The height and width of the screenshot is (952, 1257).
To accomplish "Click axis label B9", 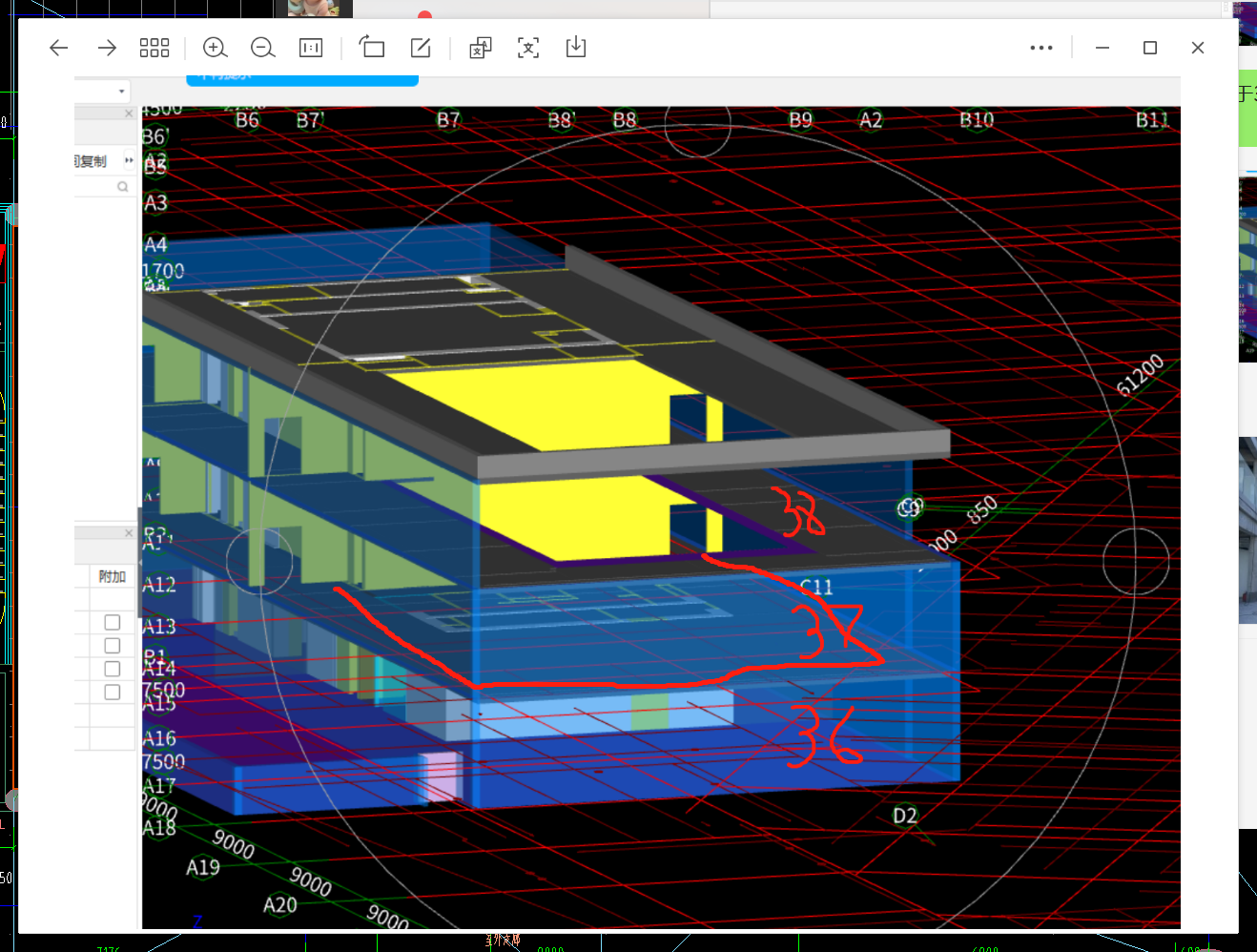I will pos(800,120).
